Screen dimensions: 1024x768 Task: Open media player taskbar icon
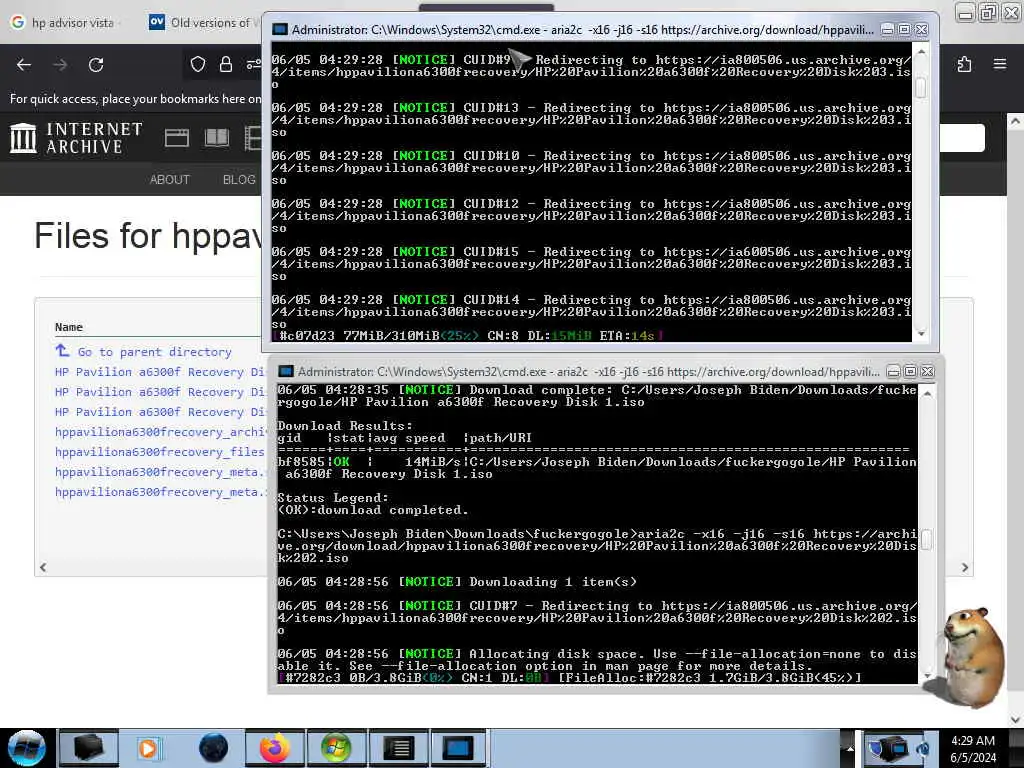pyautogui.click(x=148, y=748)
